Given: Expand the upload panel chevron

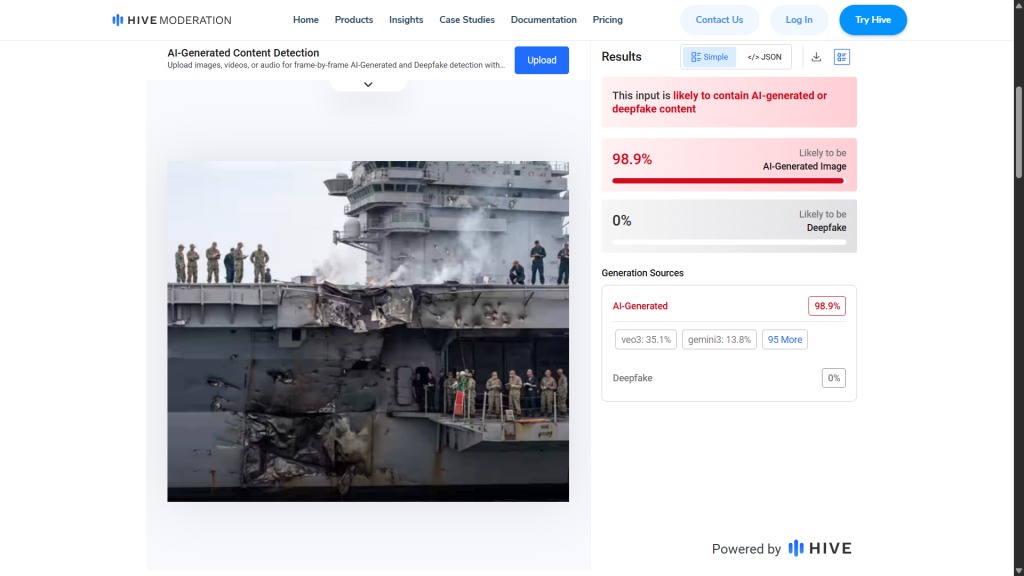Looking at the screenshot, I should click(x=368, y=85).
